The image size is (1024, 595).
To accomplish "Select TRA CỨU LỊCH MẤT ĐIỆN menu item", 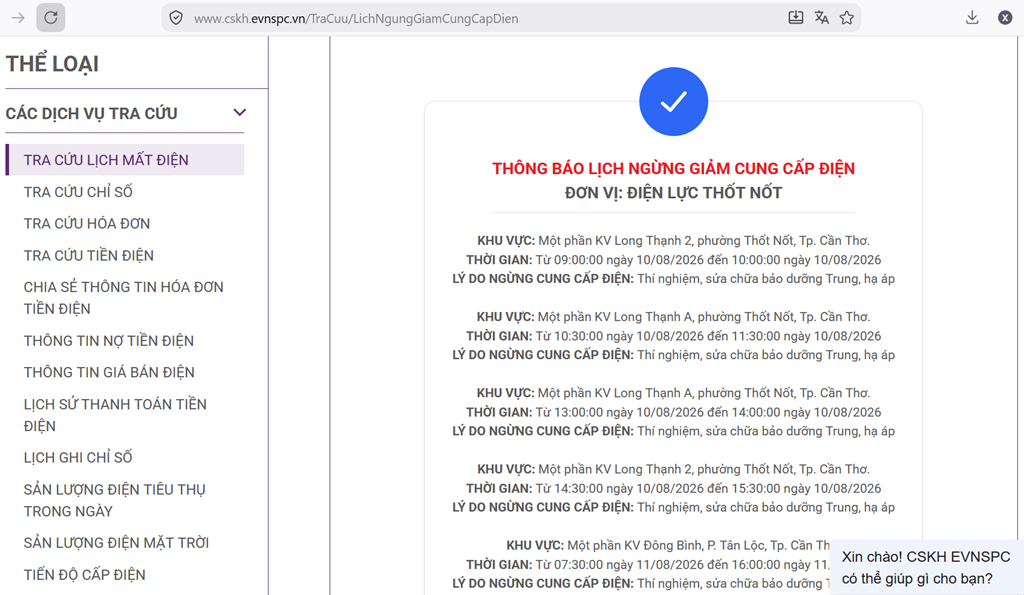I will click(x=125, y=160).
